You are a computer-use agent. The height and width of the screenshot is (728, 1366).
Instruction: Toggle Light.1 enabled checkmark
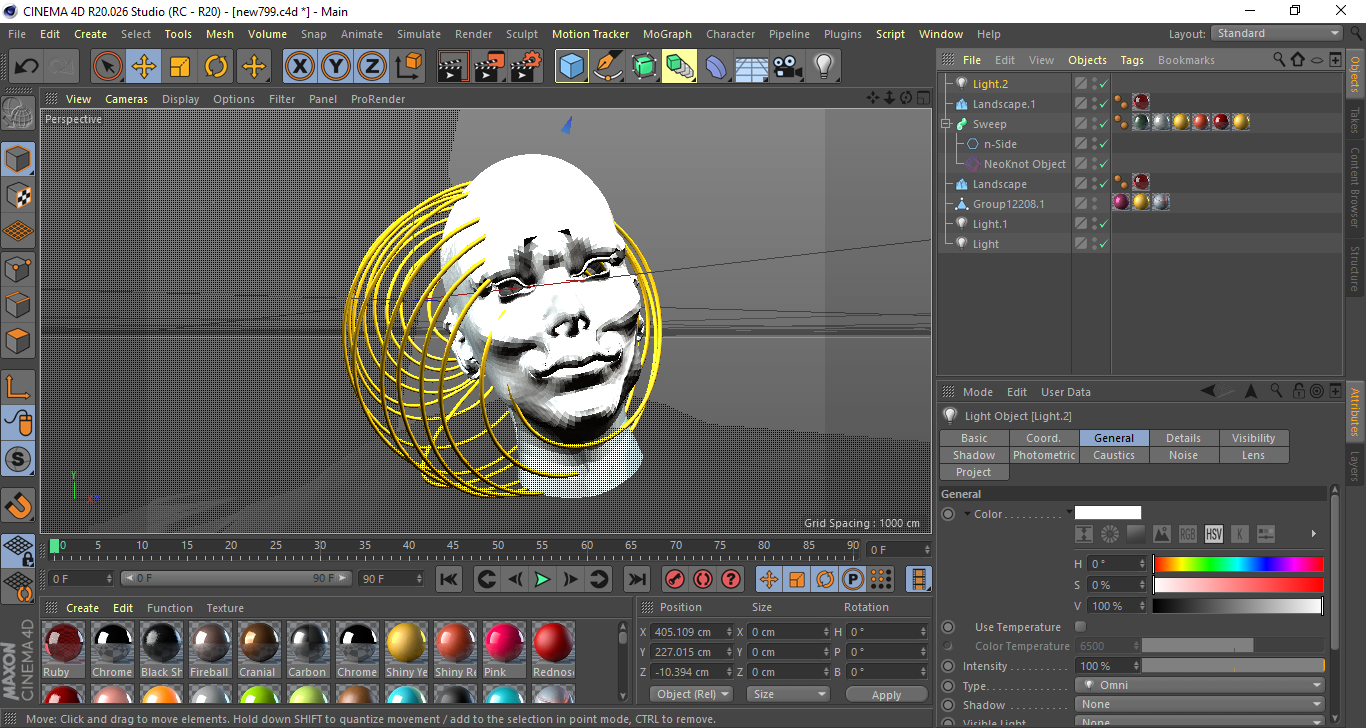(1104, 224)
